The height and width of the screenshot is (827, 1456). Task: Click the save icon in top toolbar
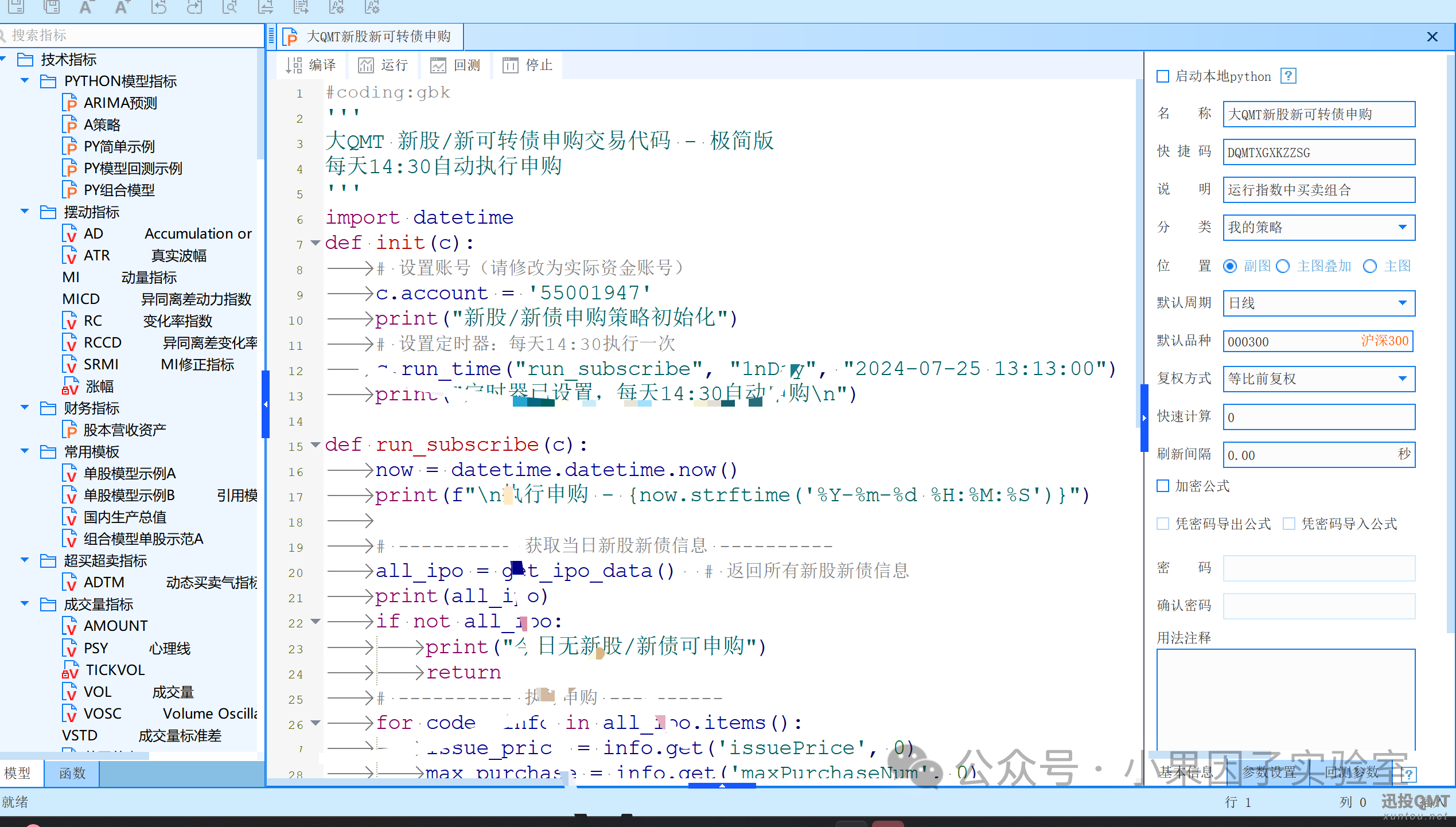(x=15, y=7)
